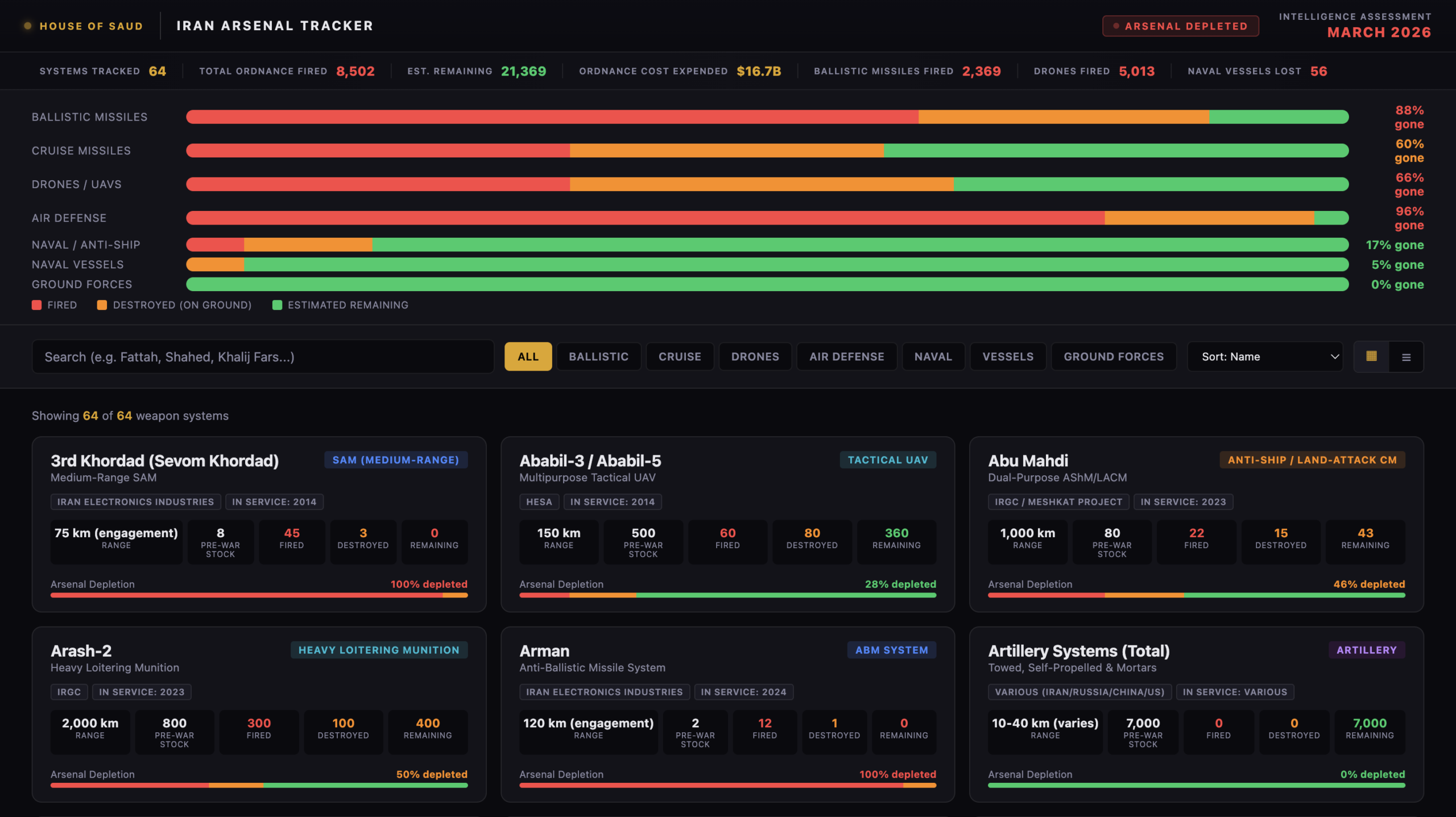Click the House of Saud logo dot
This screenshot has width=1456, height=817.
coord(27,26)
